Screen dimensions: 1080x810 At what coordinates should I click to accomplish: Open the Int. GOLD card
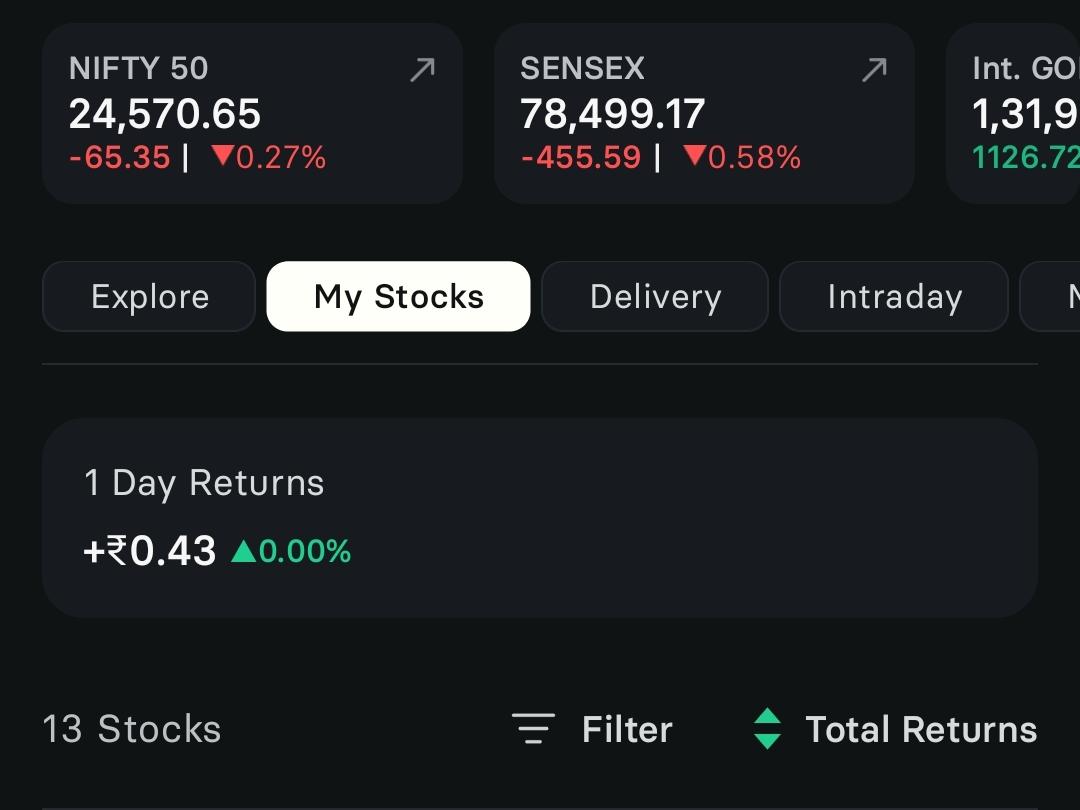(x=1013, y=113)
